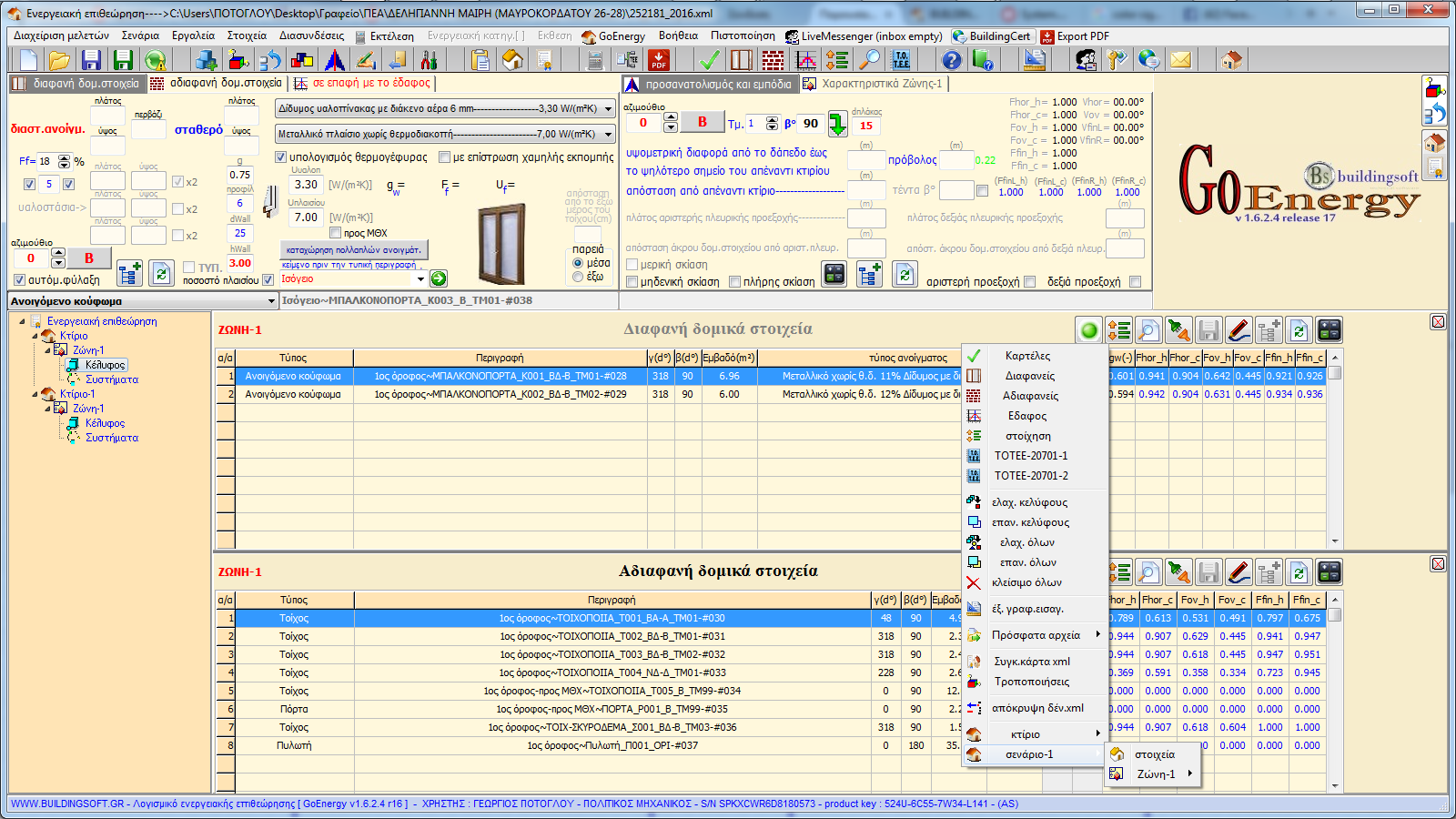Click the envelope mail icon in toolbar
Viewport: 1456px width, 819px height.
[1180, 60]
